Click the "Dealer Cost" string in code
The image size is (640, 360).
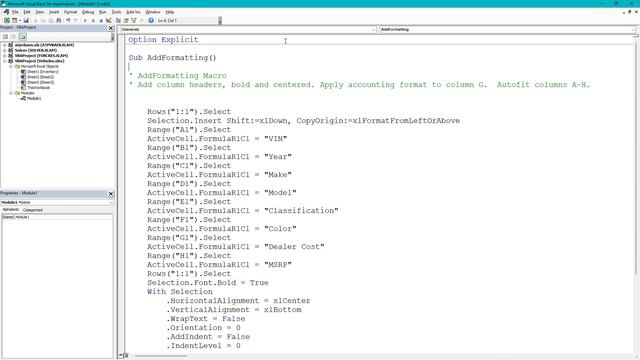294,247
